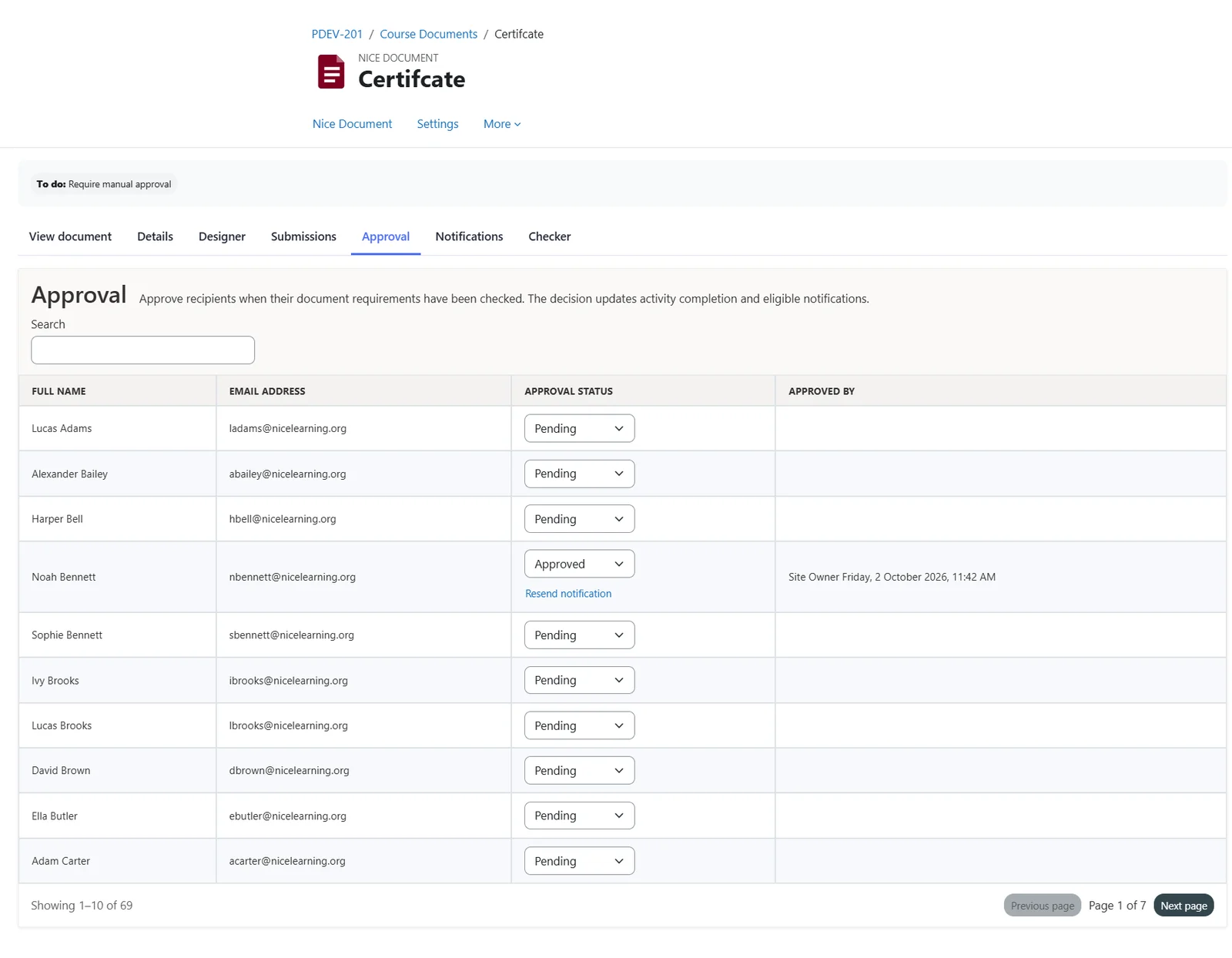1232x958 pixels.
Task: Open approval status dropdown for Alexander Bailey
Action: pyautogui.click(x=579, y=474)
